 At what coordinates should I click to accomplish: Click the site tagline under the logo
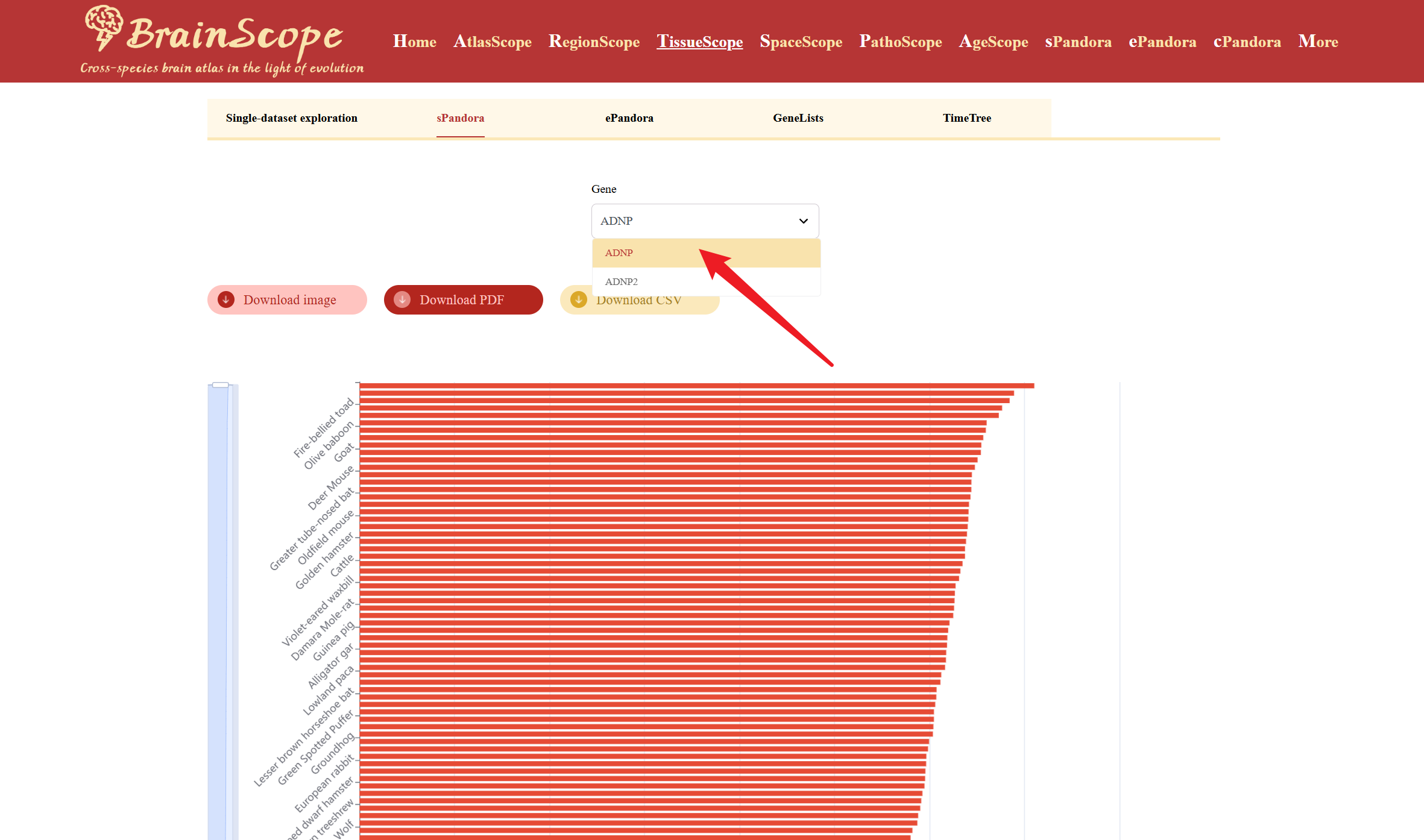coord(222,68)
